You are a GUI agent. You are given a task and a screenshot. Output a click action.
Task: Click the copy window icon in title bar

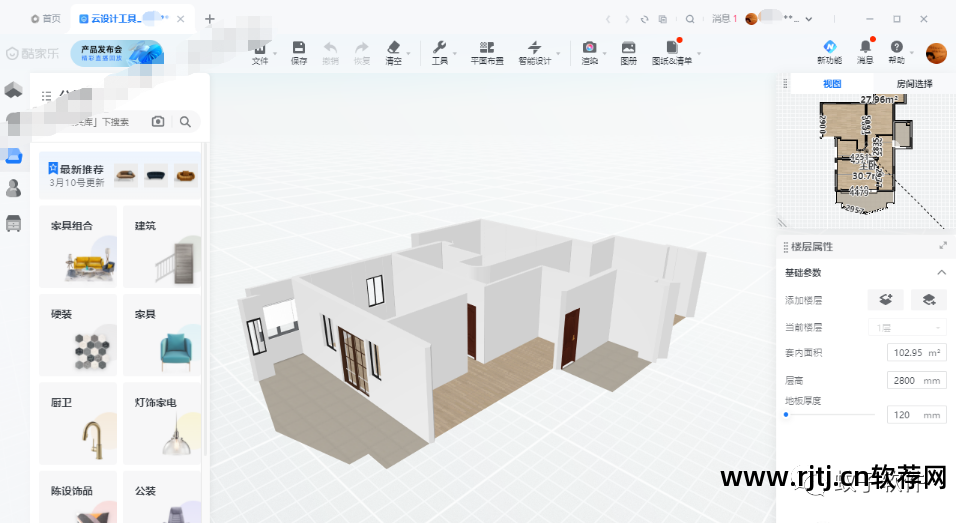(663, 20)
